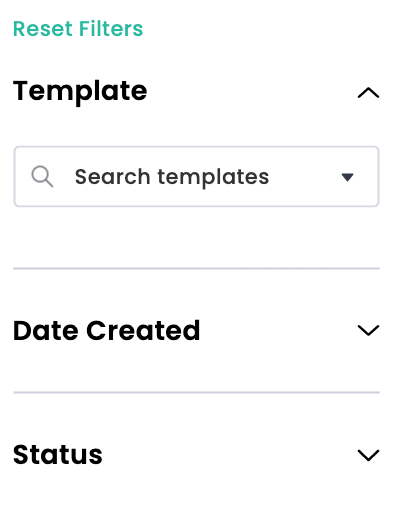Screen dimensions: 404x524
Task: Expand the Status section with its down chevron
Action: point(368,455)
